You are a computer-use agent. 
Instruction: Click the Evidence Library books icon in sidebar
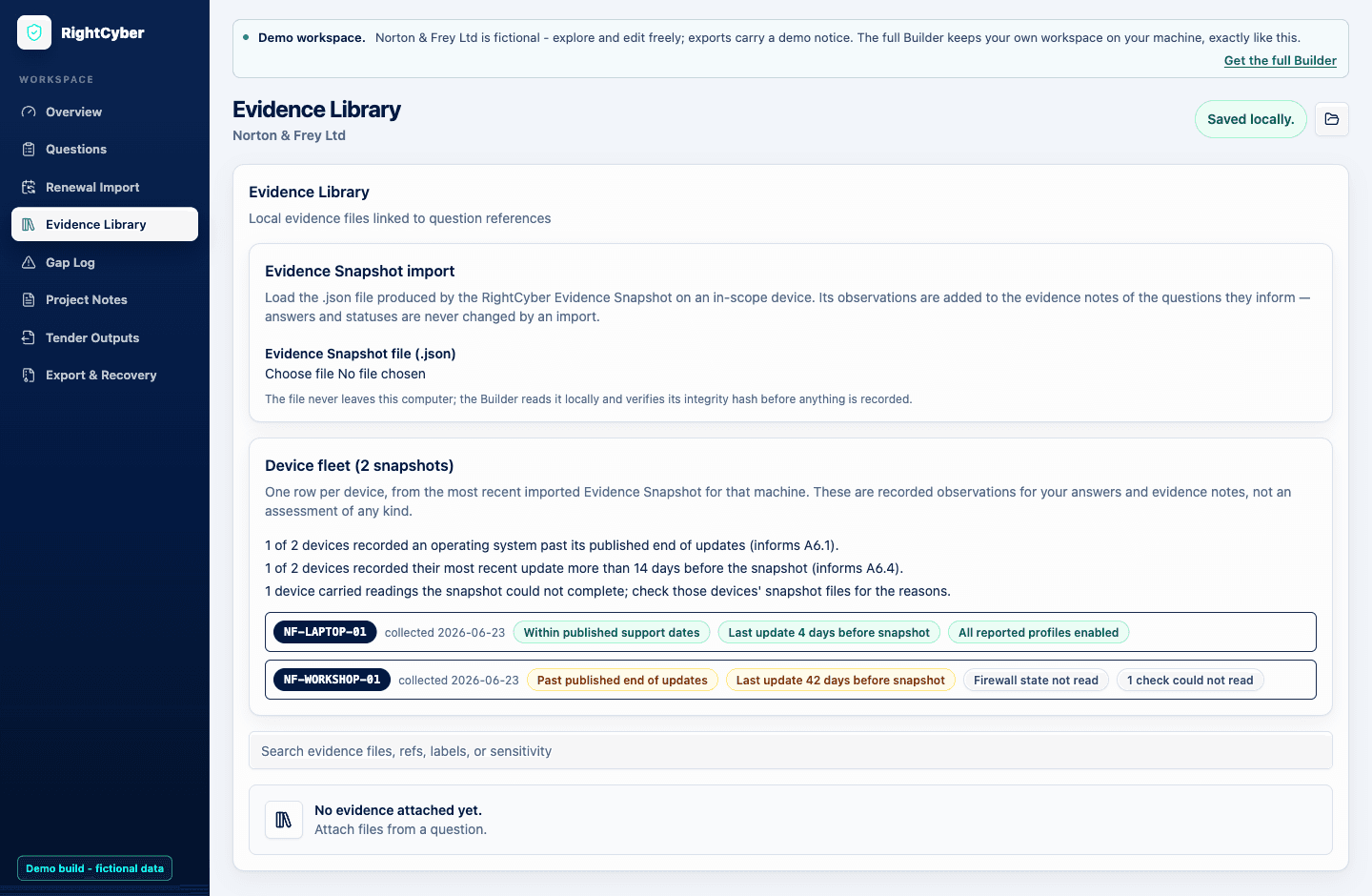(29, 224)
